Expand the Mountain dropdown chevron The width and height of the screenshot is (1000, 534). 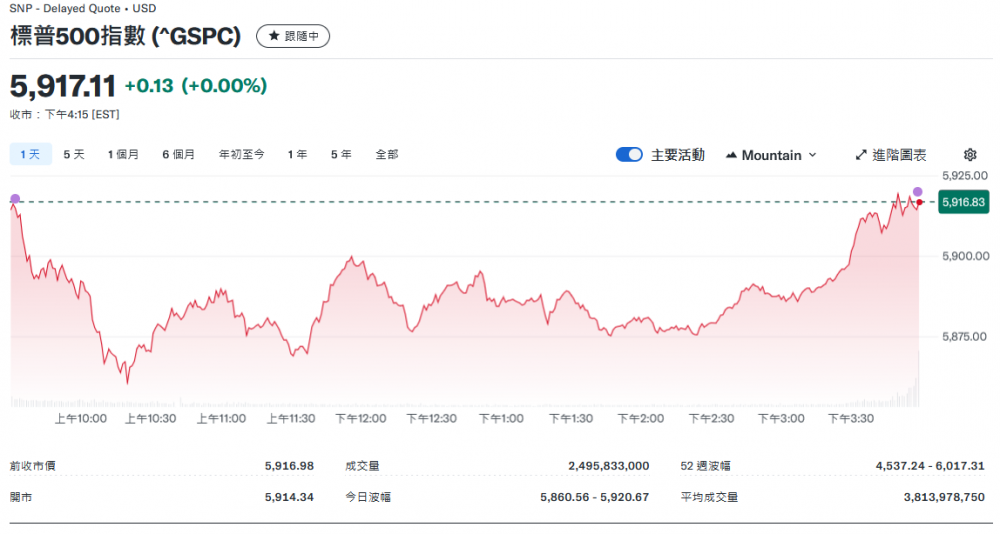812,155
